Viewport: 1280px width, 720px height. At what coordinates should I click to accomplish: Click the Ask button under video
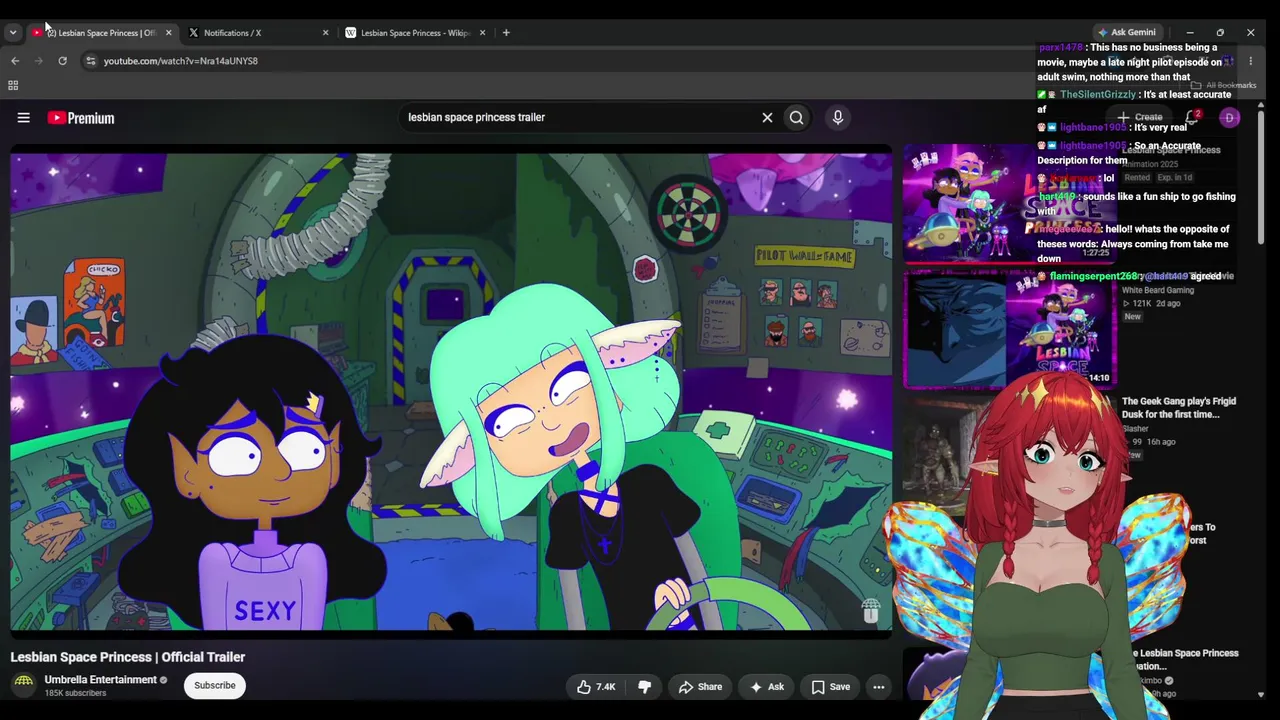click(x=767, y=687)
